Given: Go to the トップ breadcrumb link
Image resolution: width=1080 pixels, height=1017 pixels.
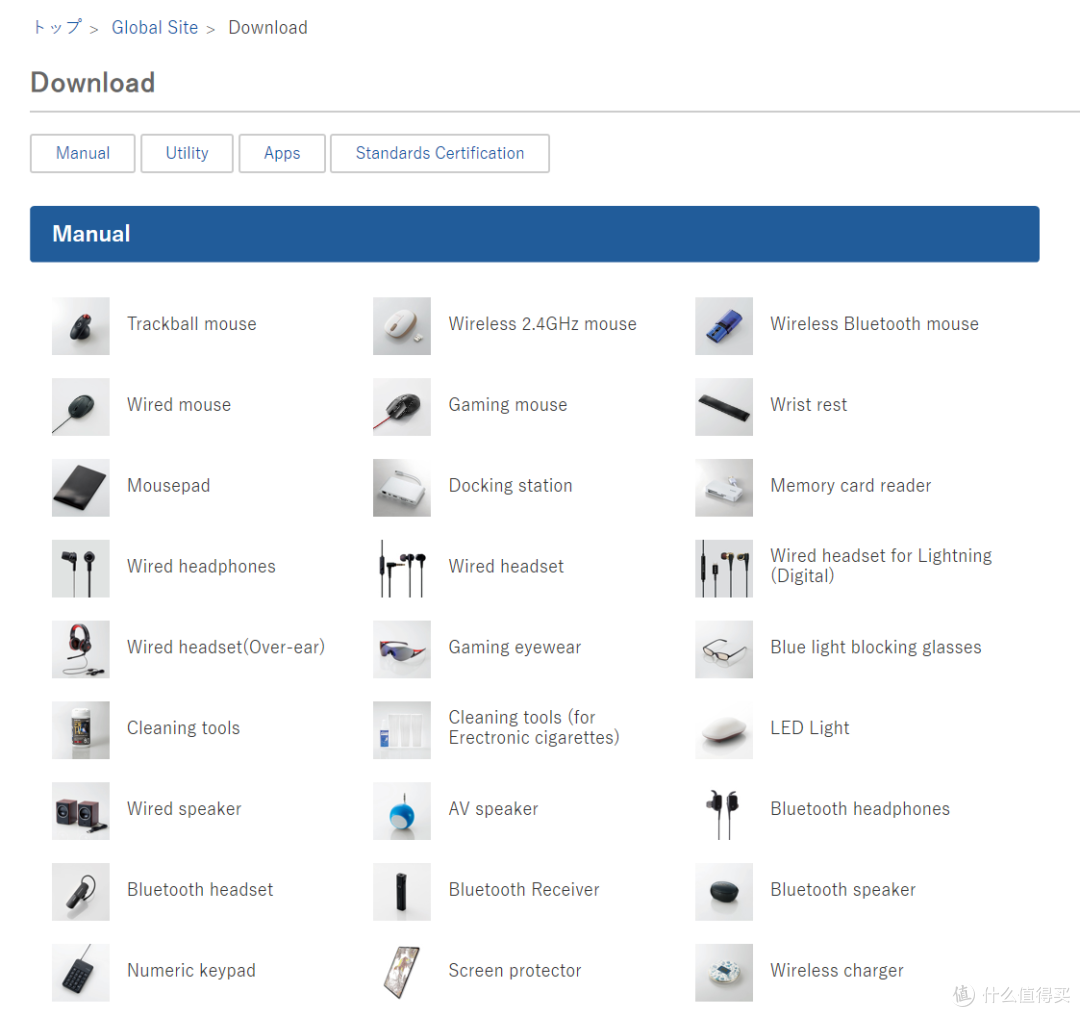Looking at the screenshot, I should pyautogui.click(x=58, y=28).
